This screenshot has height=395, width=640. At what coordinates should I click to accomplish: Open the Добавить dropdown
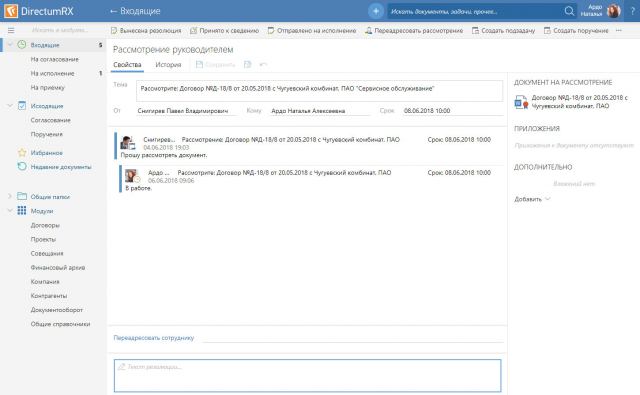point(532,199)
